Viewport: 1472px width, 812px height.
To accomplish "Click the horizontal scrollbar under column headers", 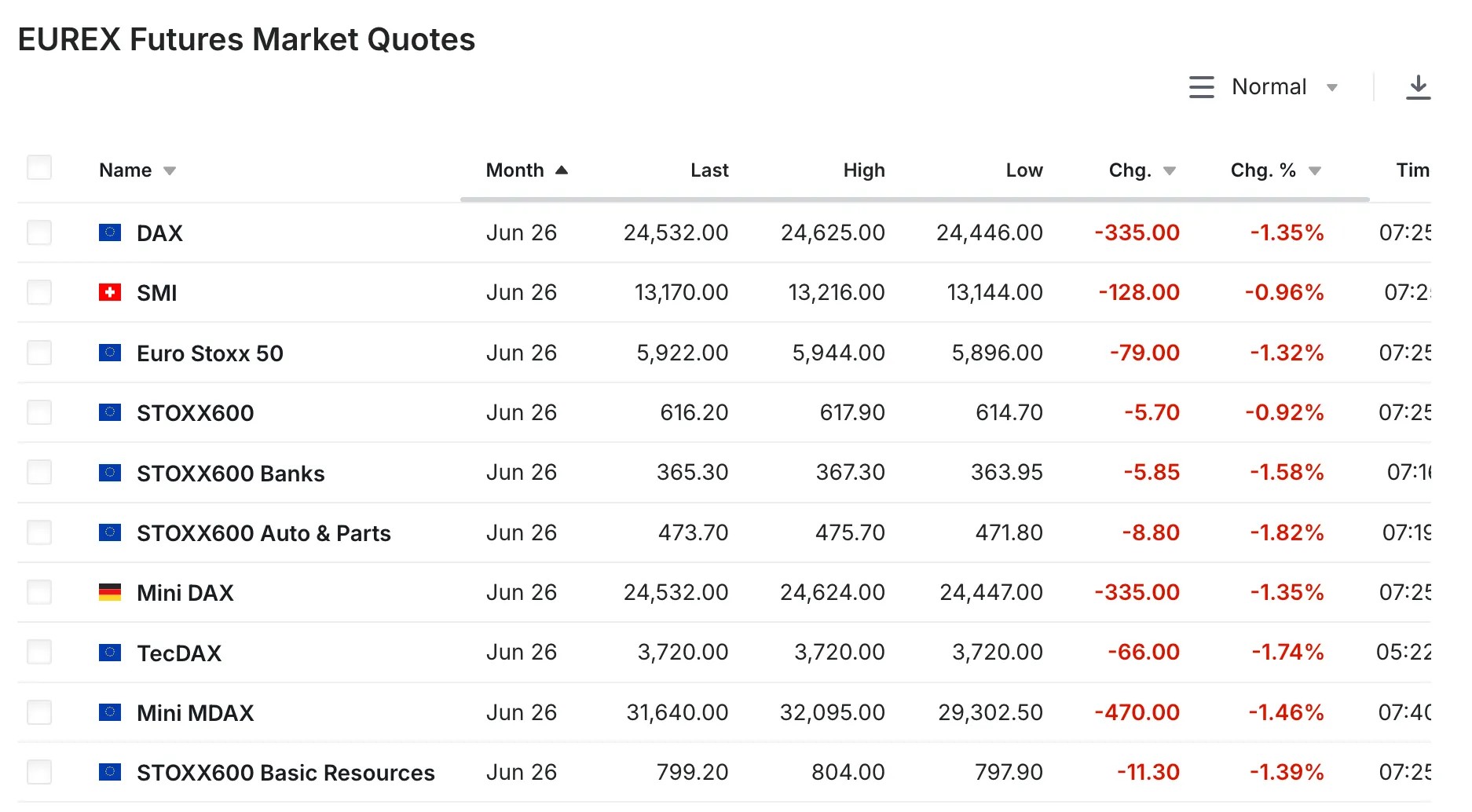I will tap(914, 199).
